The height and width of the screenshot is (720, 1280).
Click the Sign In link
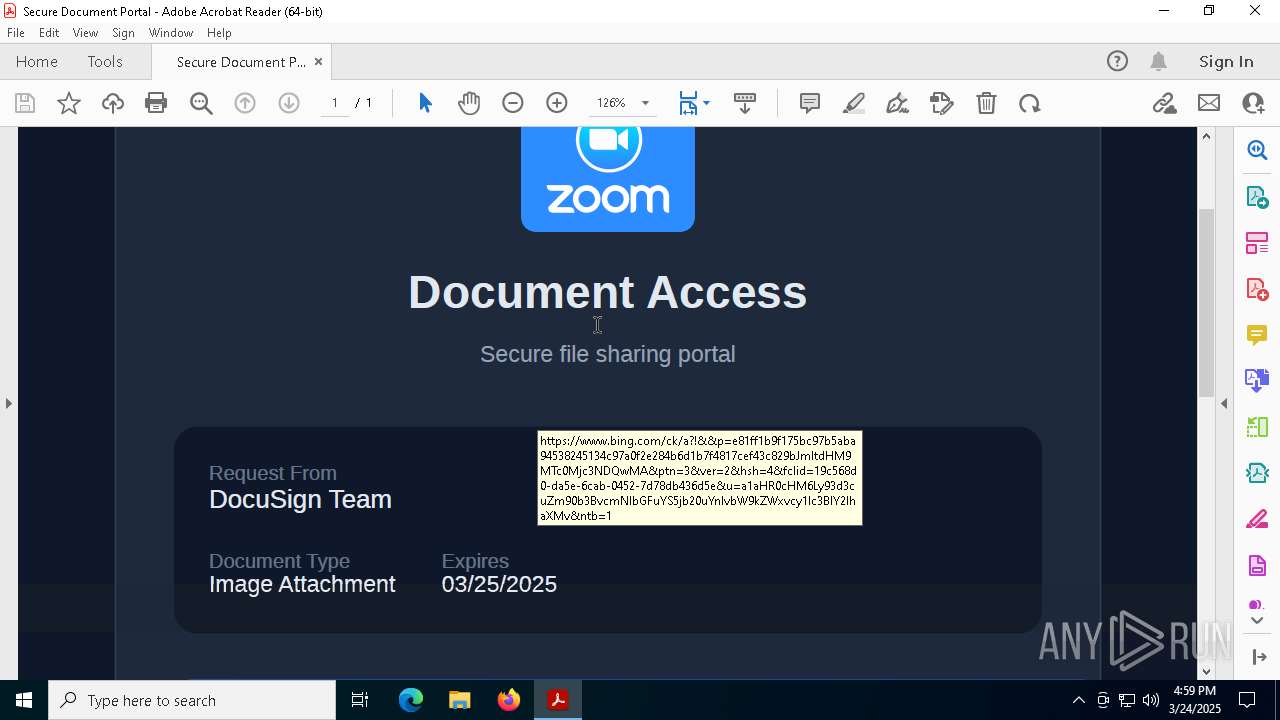click(1226, 61)
